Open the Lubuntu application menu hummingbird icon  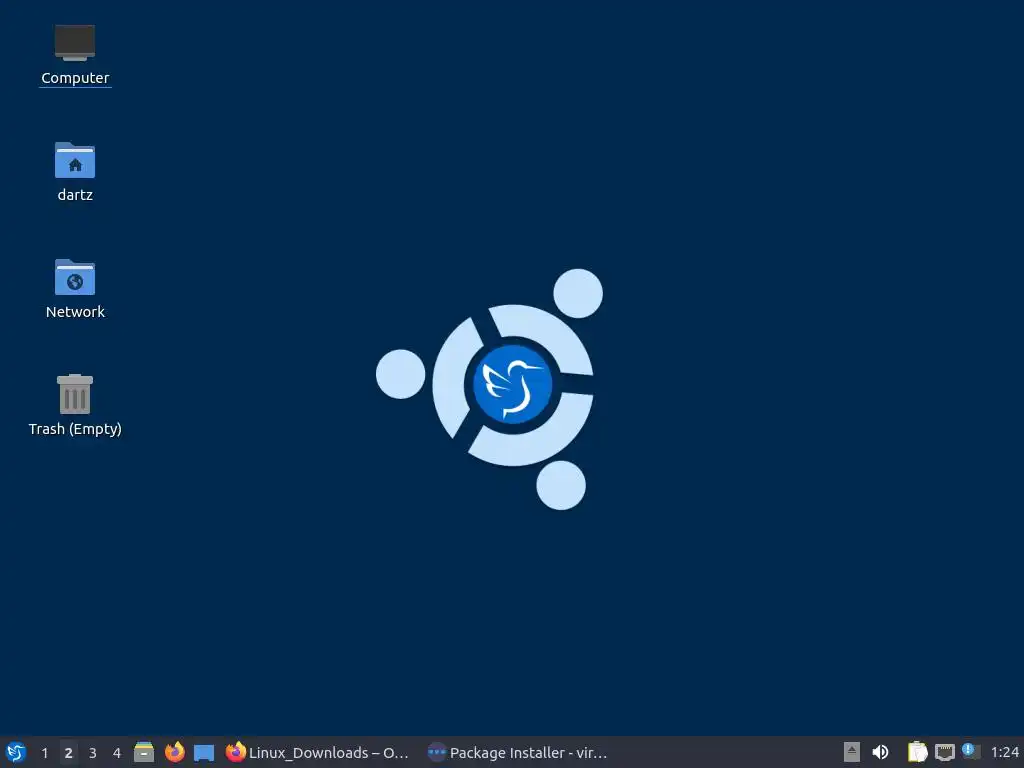16,752
